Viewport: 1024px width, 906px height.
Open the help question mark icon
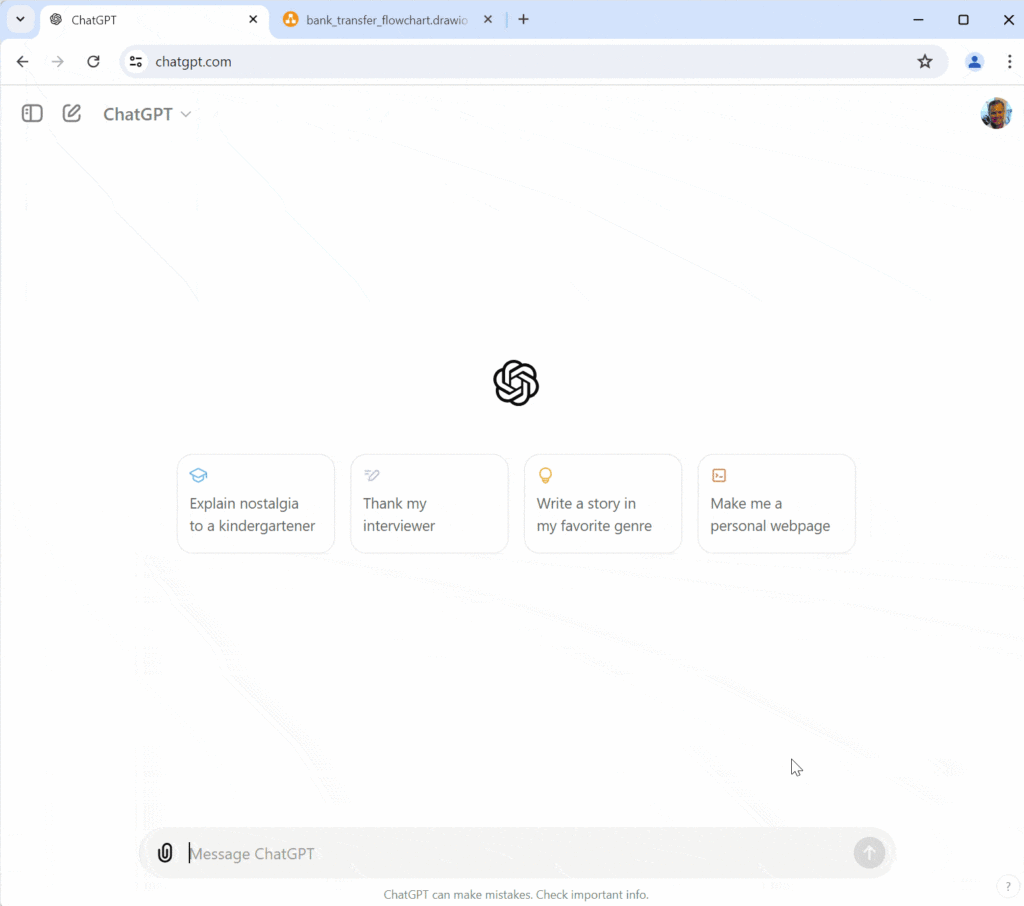1008,886
